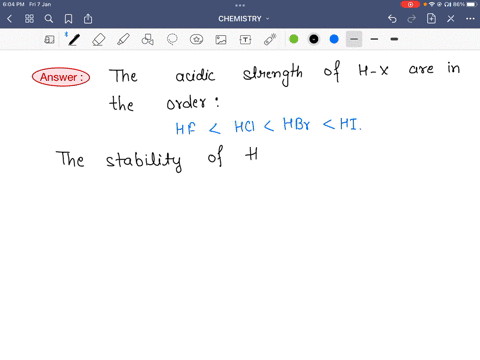Tap the red Answer label
Image resolution: width=480 pixels, height=360 pixels.
pyautogui.click(x=61, y=77)
